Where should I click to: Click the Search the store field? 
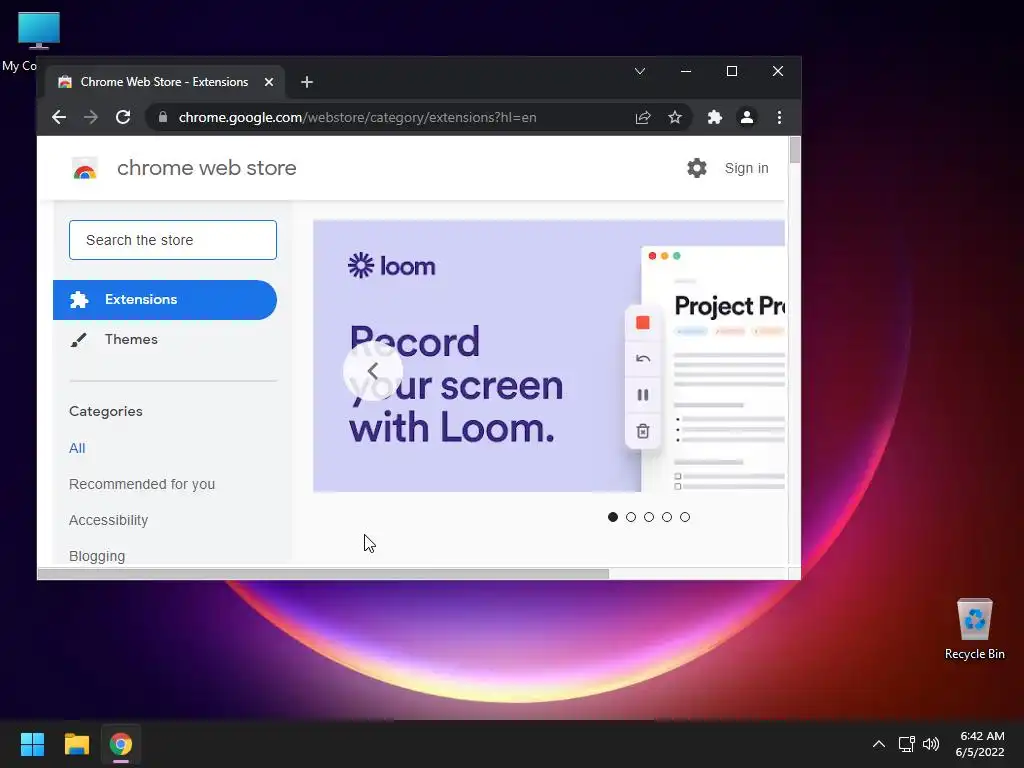(173, 240)
